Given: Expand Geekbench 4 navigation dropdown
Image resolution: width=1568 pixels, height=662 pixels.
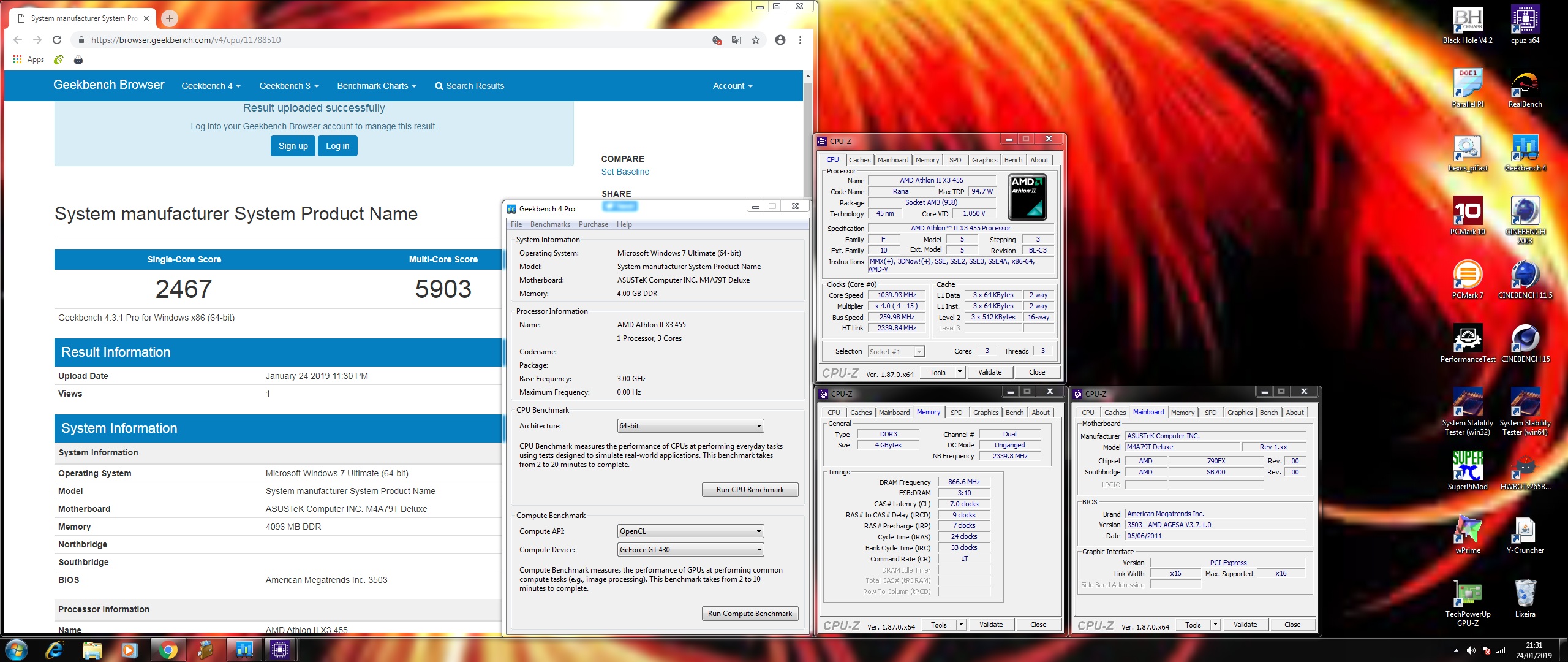Looking at the screenshot, I should click(x=211, y=86).
